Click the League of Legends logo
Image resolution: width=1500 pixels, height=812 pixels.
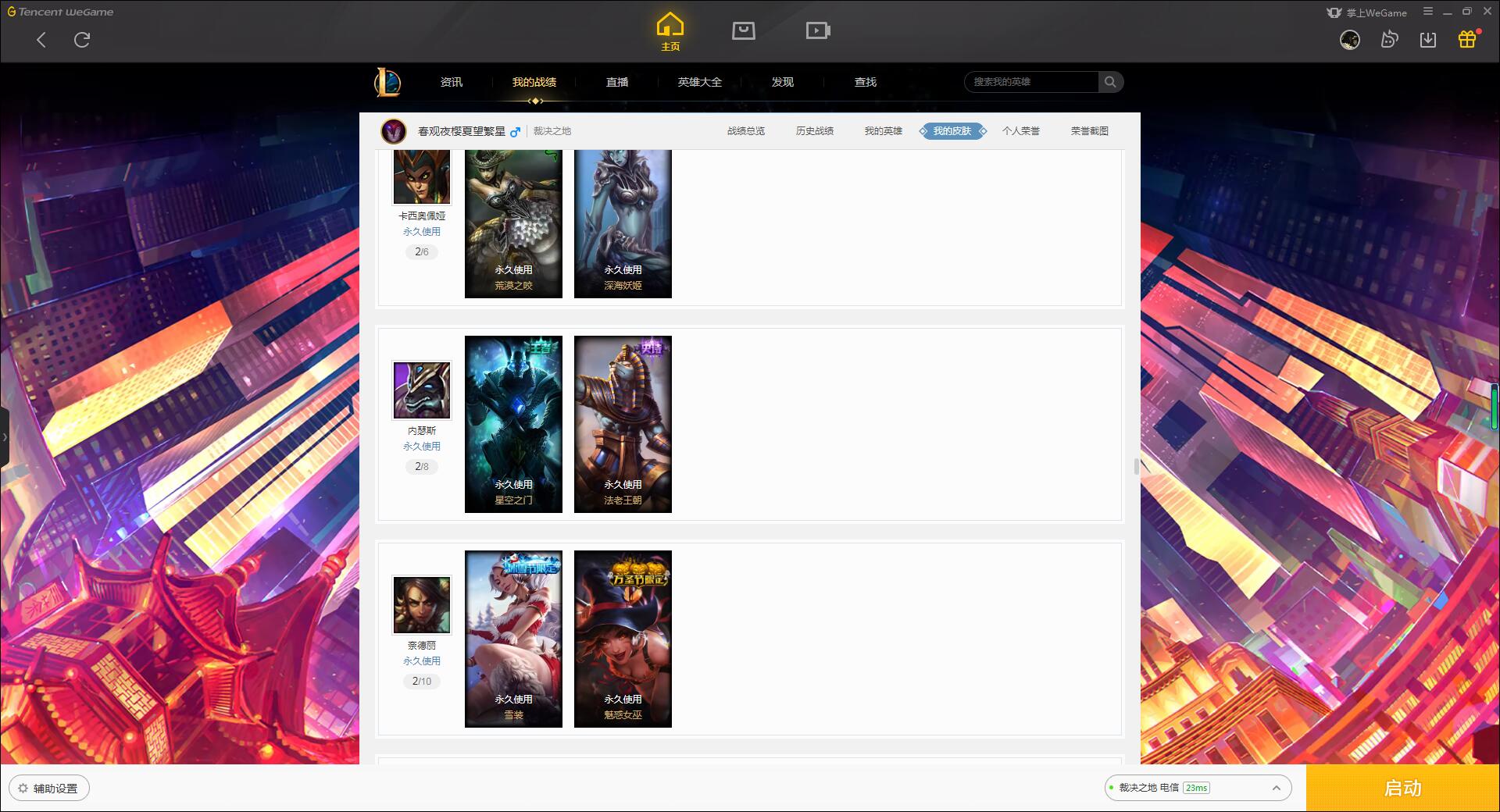point(387,82)
